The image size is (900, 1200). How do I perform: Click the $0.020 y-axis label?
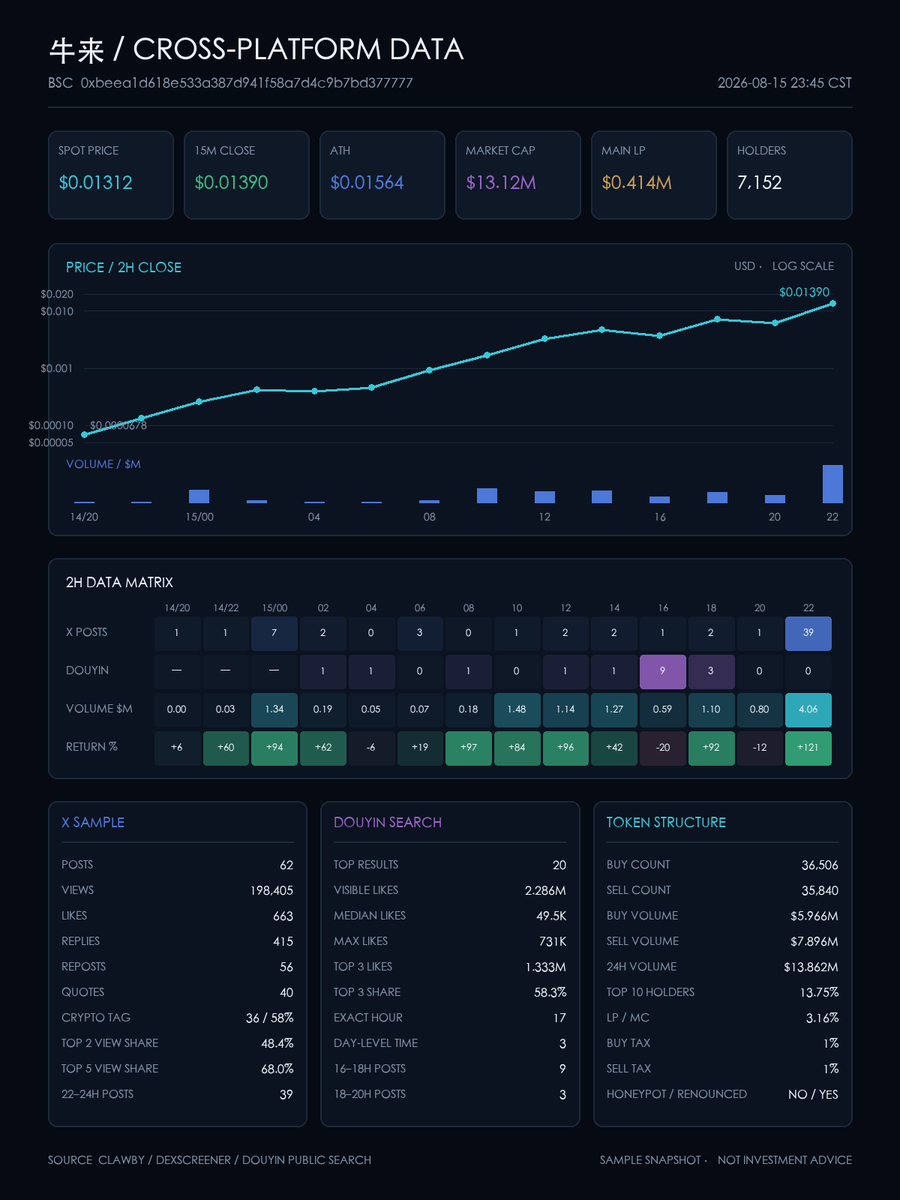click(57, 294)
